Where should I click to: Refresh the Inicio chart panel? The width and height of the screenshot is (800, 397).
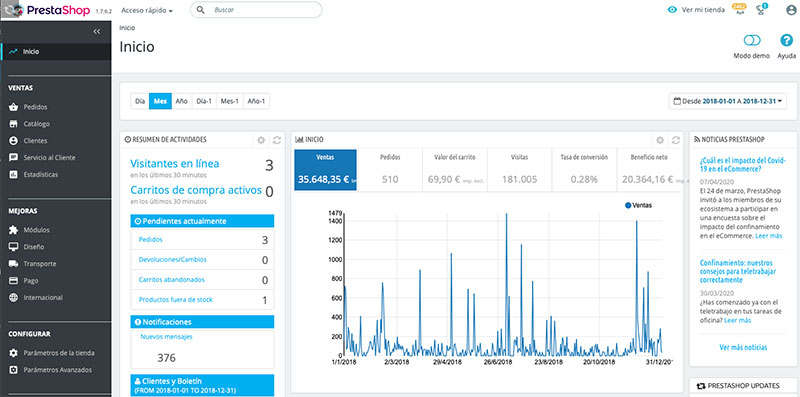point(676,140)
